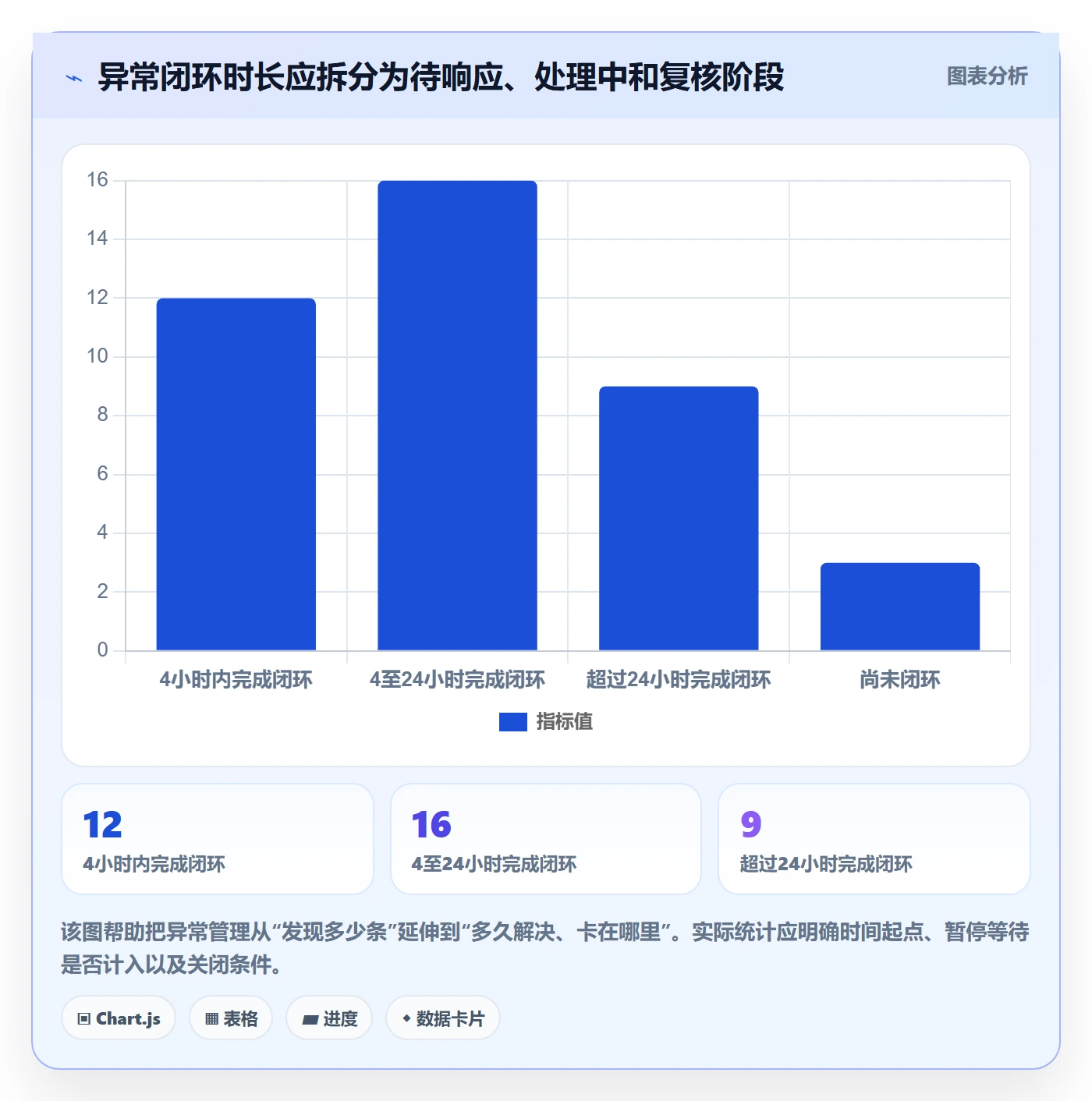
Task: Select the axis label 4至24小时完成闭环
Action: 457,680
